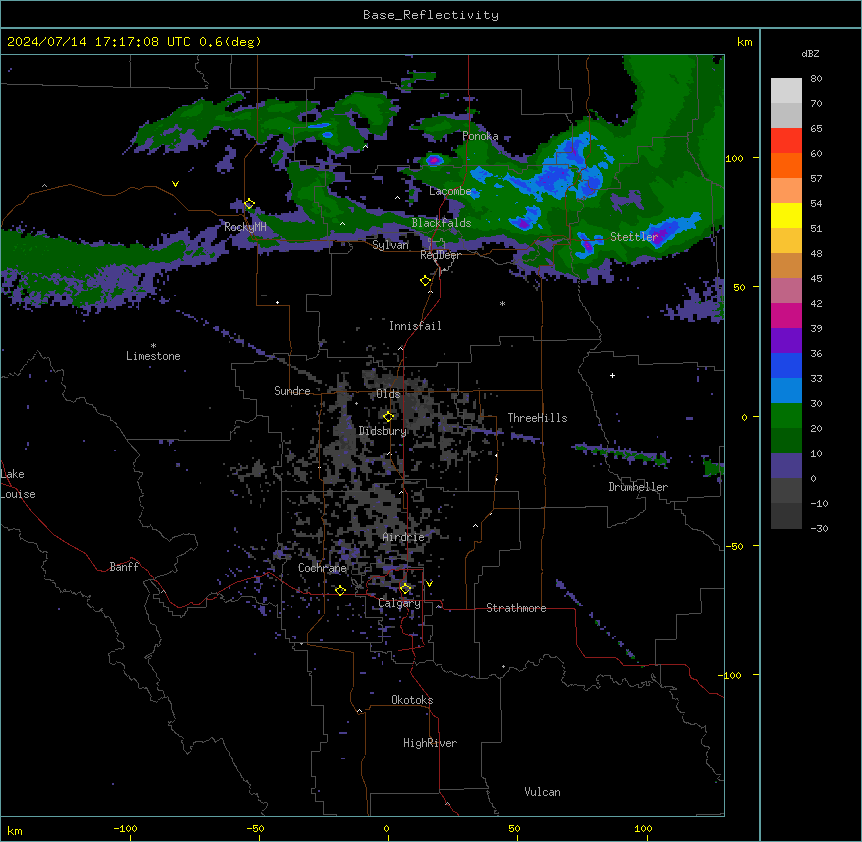Image resolution: width=862 pixels, height=842 pixels.
Task: Click the yellow V marker northwest of RockyMH
Action: coord(175,184)
